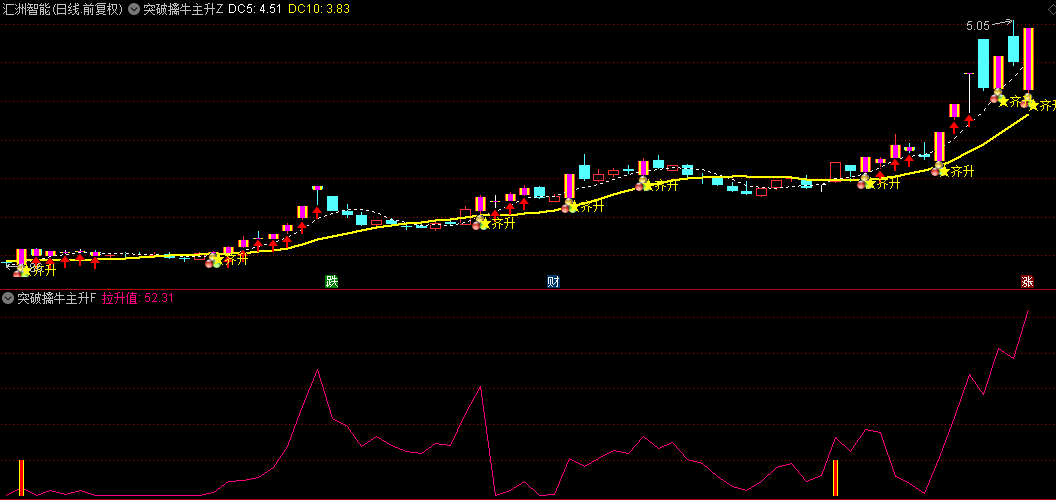Open the 突破擒牛主升Z indicator dropdown arrow
This screenshot has height=500, width=1056.
click(x=133, y=9)
